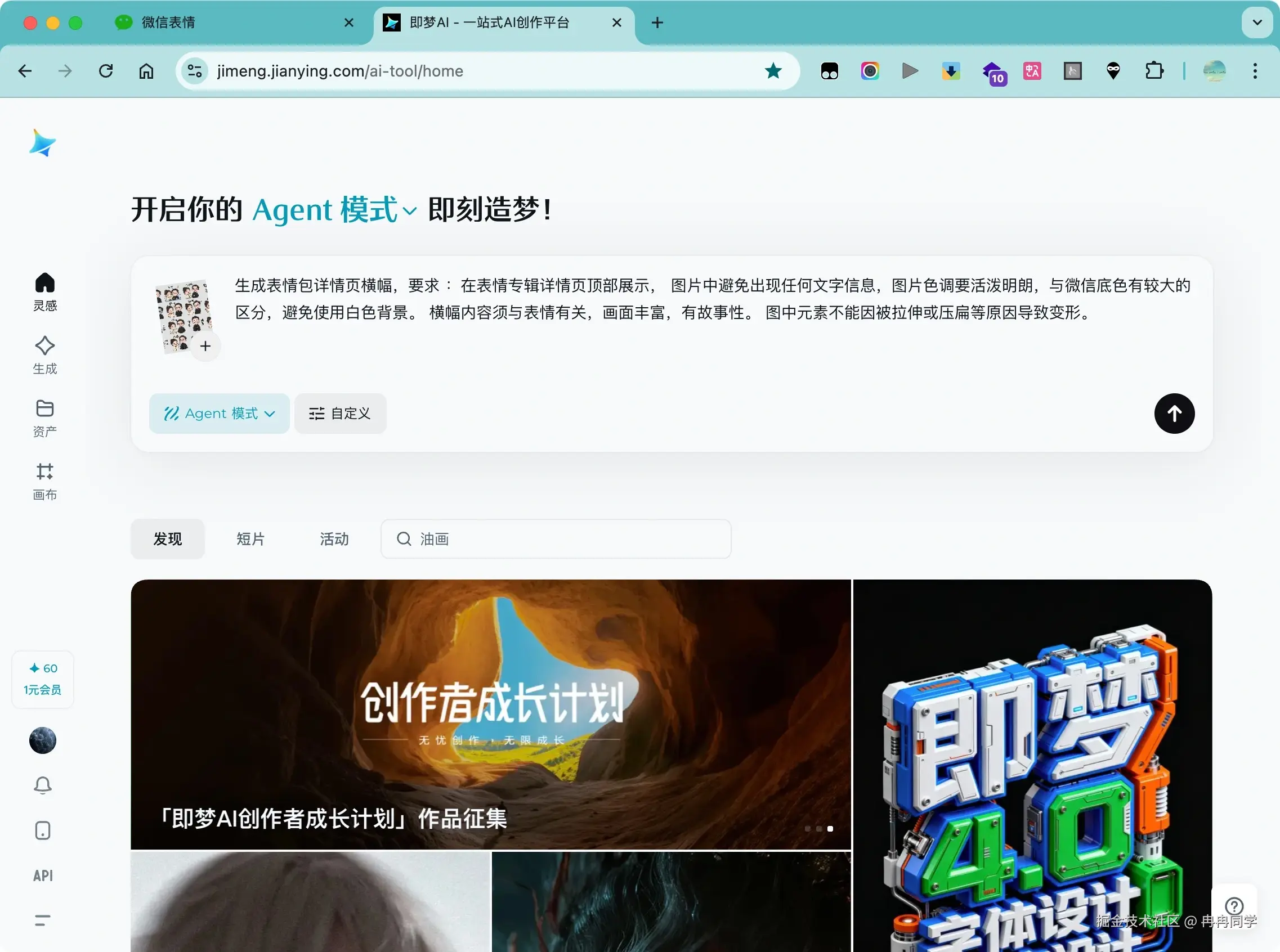Click the help question mark icon
This screenshot has width=1280, height=952.
coord(1233,905)
